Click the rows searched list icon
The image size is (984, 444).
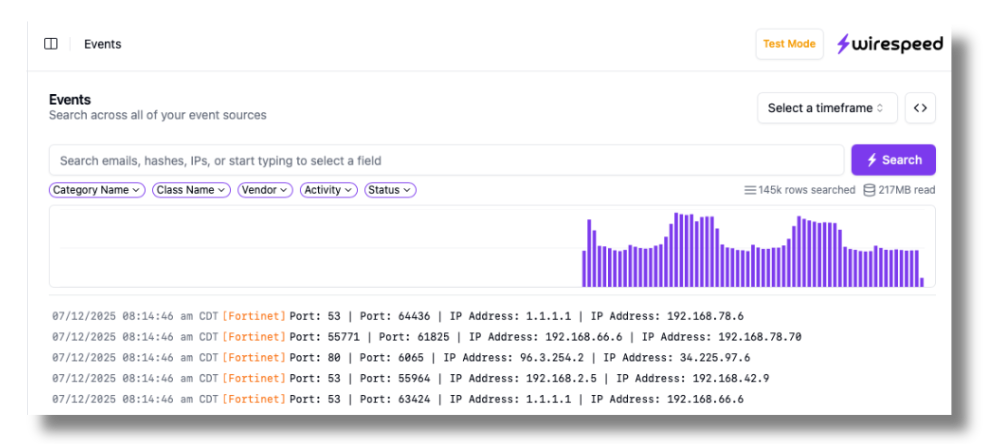click(x=750, y=190)
